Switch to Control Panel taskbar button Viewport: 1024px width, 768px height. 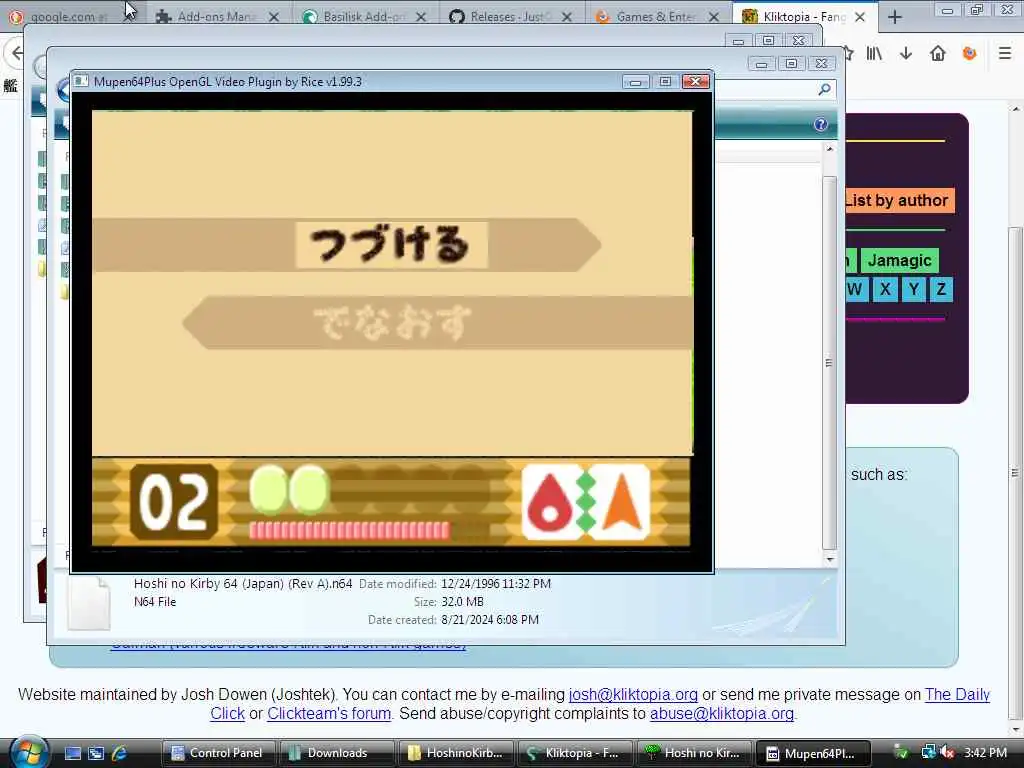tap(218, 753)
